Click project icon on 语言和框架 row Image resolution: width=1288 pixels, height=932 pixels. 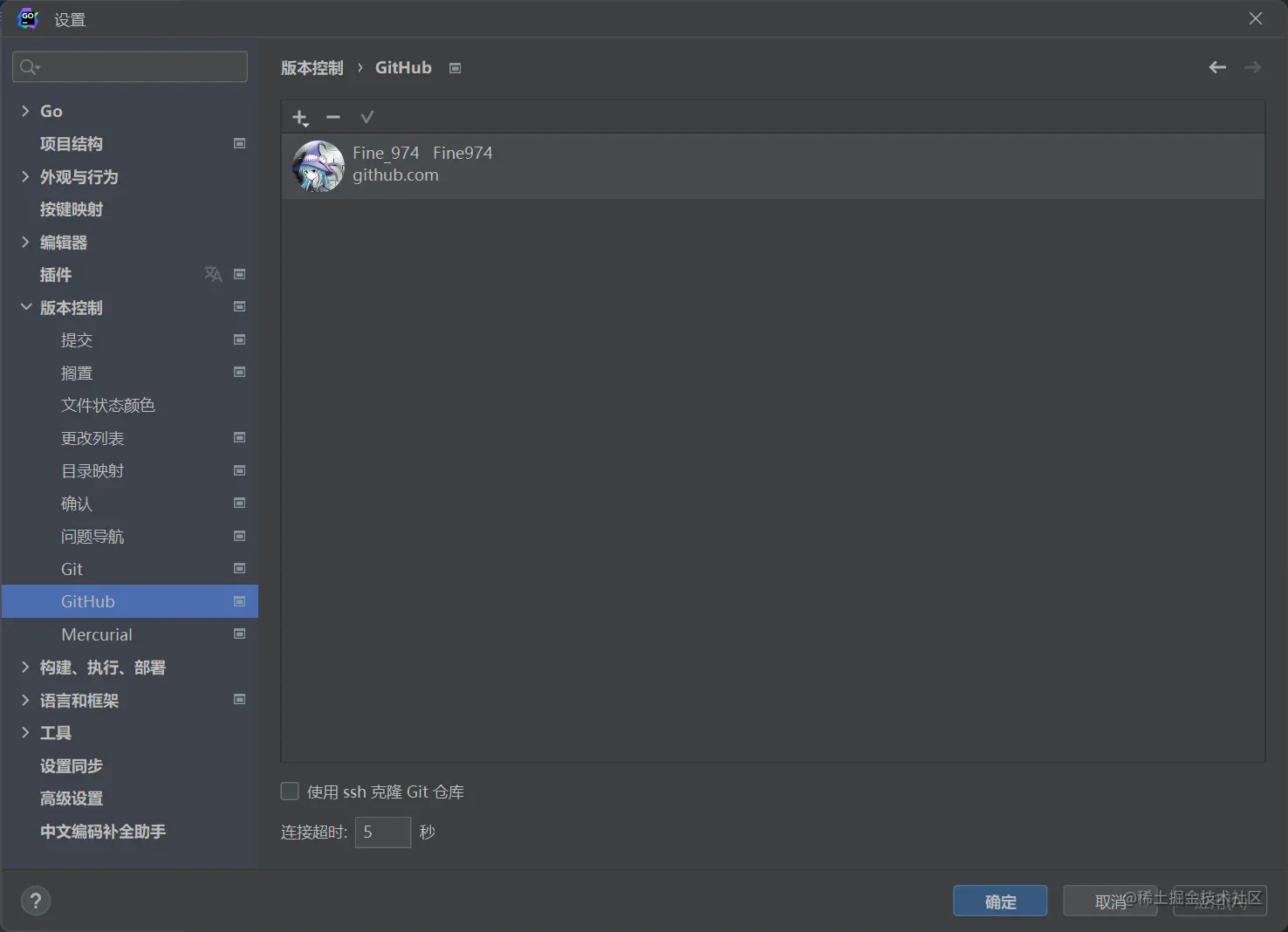240,699
